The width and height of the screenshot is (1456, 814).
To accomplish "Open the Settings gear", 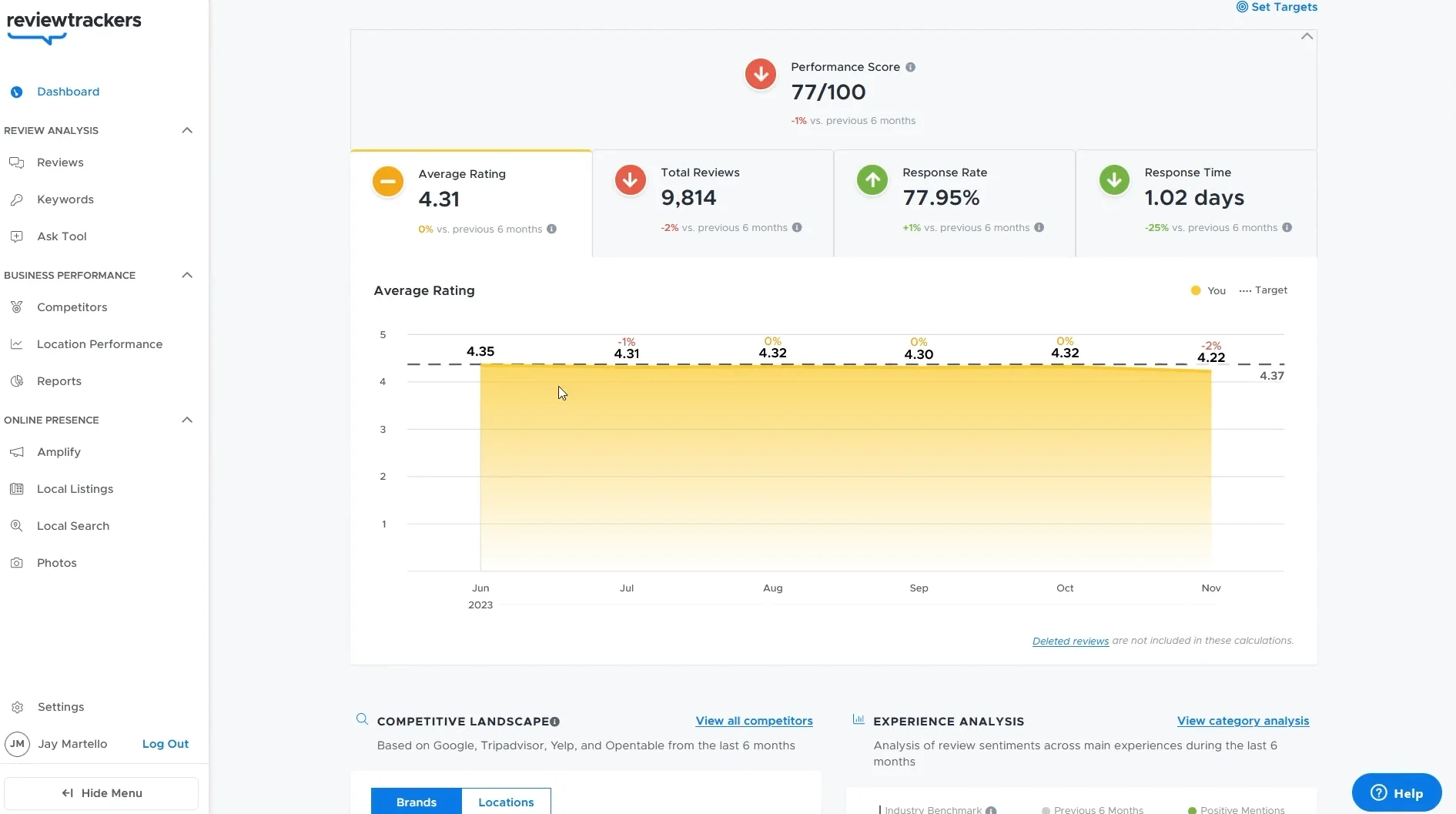I will tap(17, 707).
